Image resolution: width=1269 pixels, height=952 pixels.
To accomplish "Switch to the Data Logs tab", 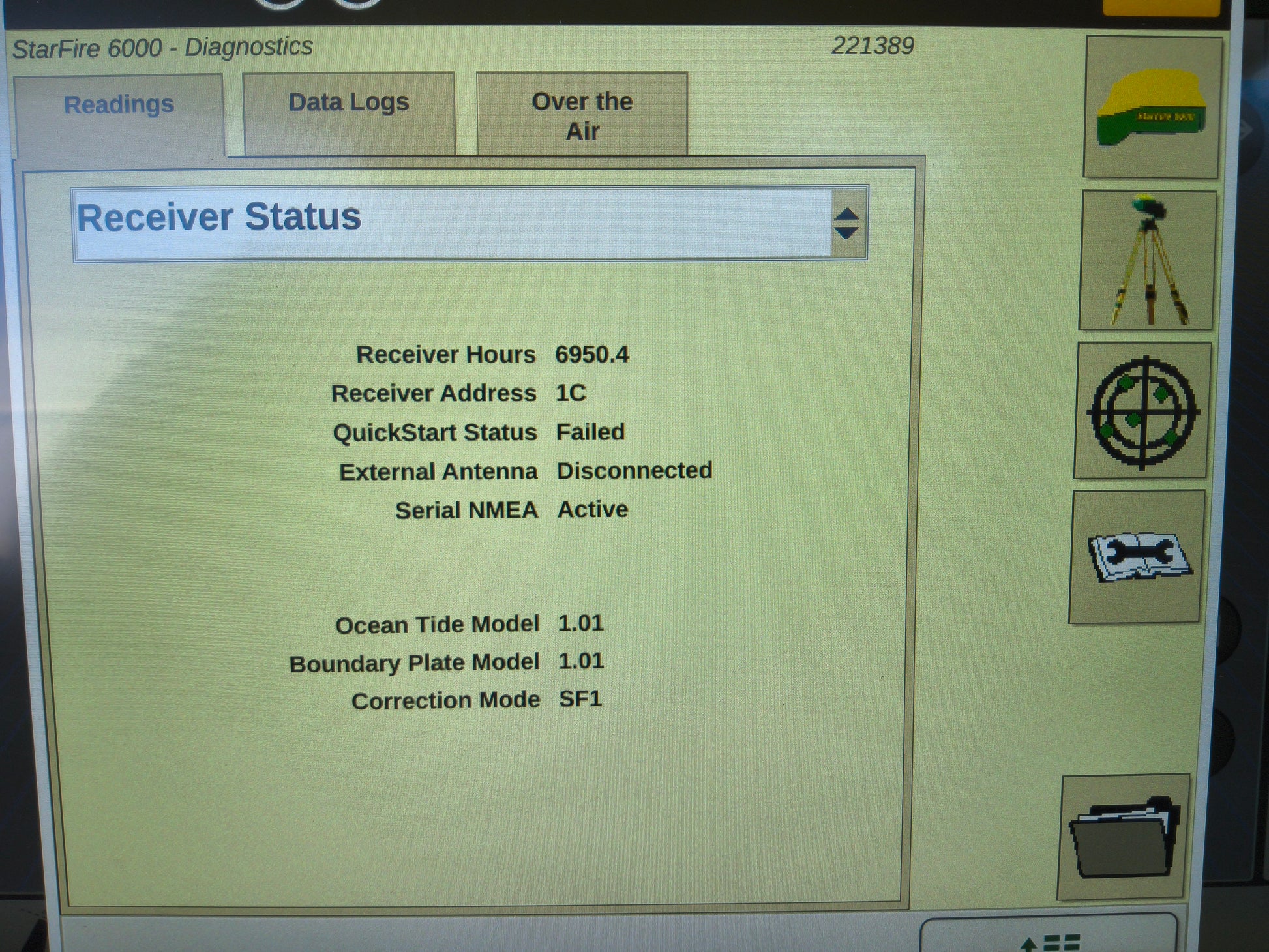I will (349, 113).
